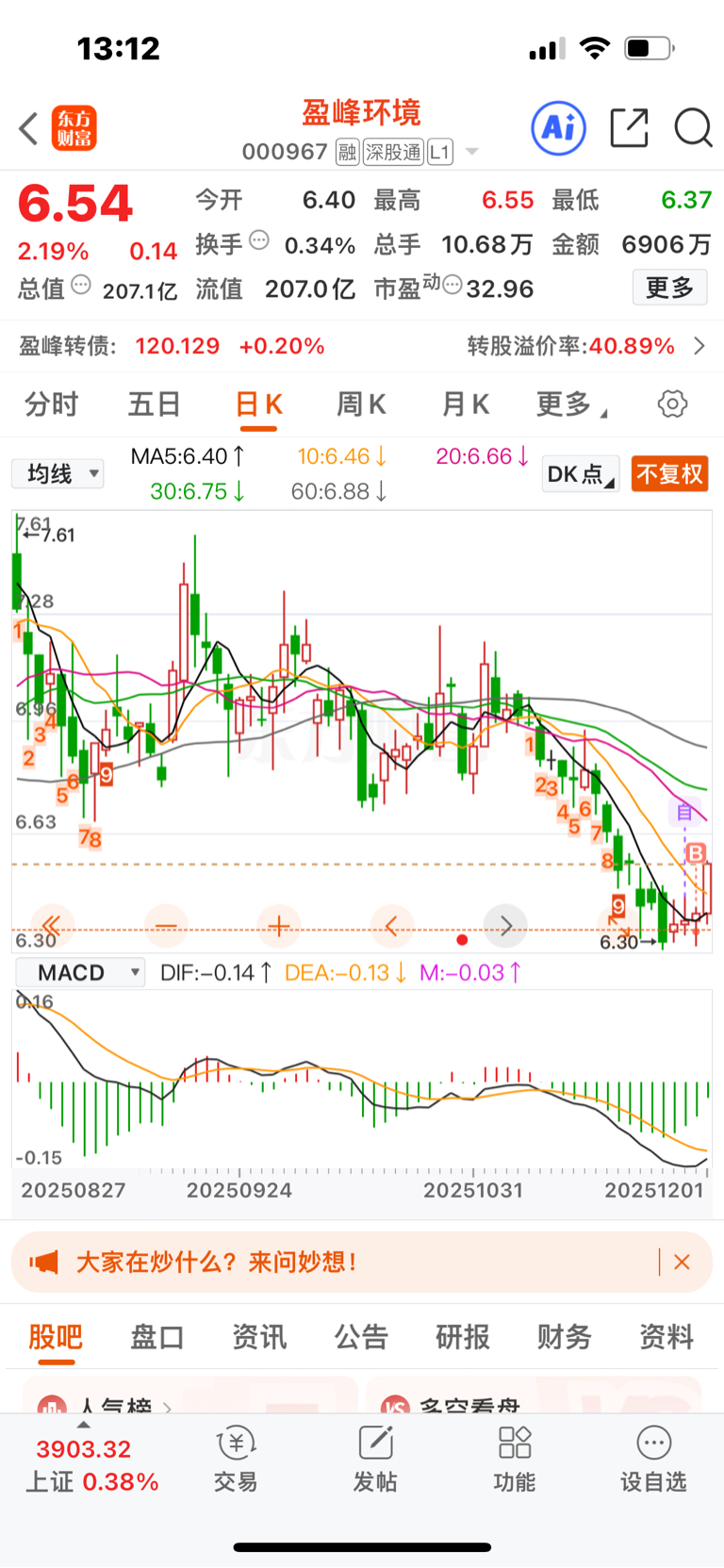Image resolution: width=724 pixels, height=1568 pixels.
Task: Jump chart to earliest with double-left arrows
Action: 53,926
